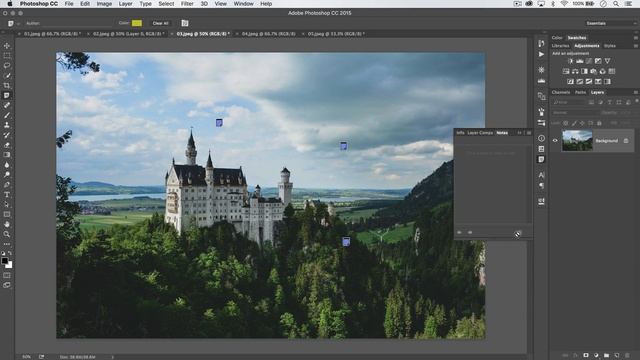The width and height of the screenshot is (640, 360).
Task: Select the Clone Stamp tool
Action: pos(7,125)
